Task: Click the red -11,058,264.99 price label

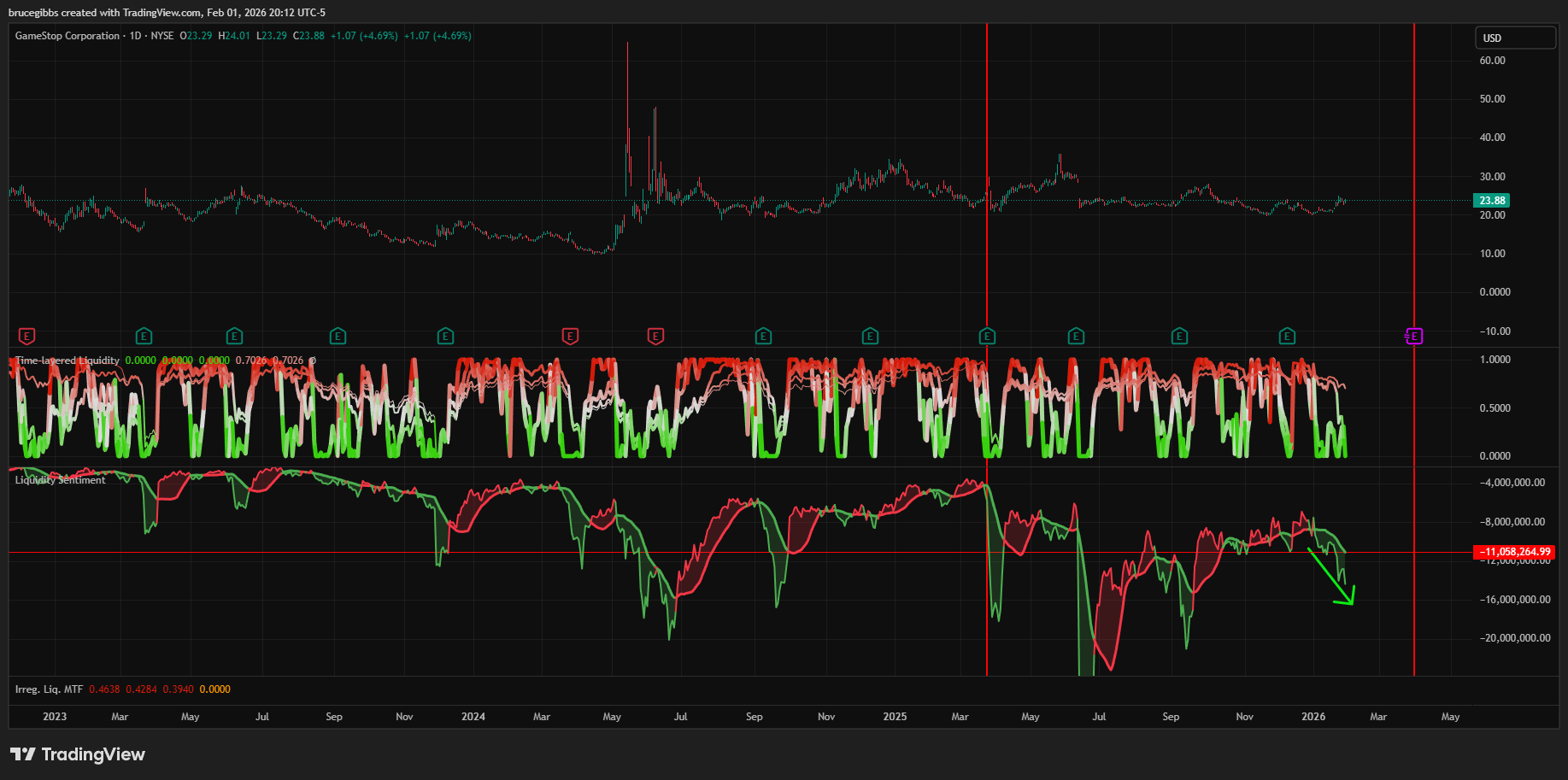Action: point(1514,553)
